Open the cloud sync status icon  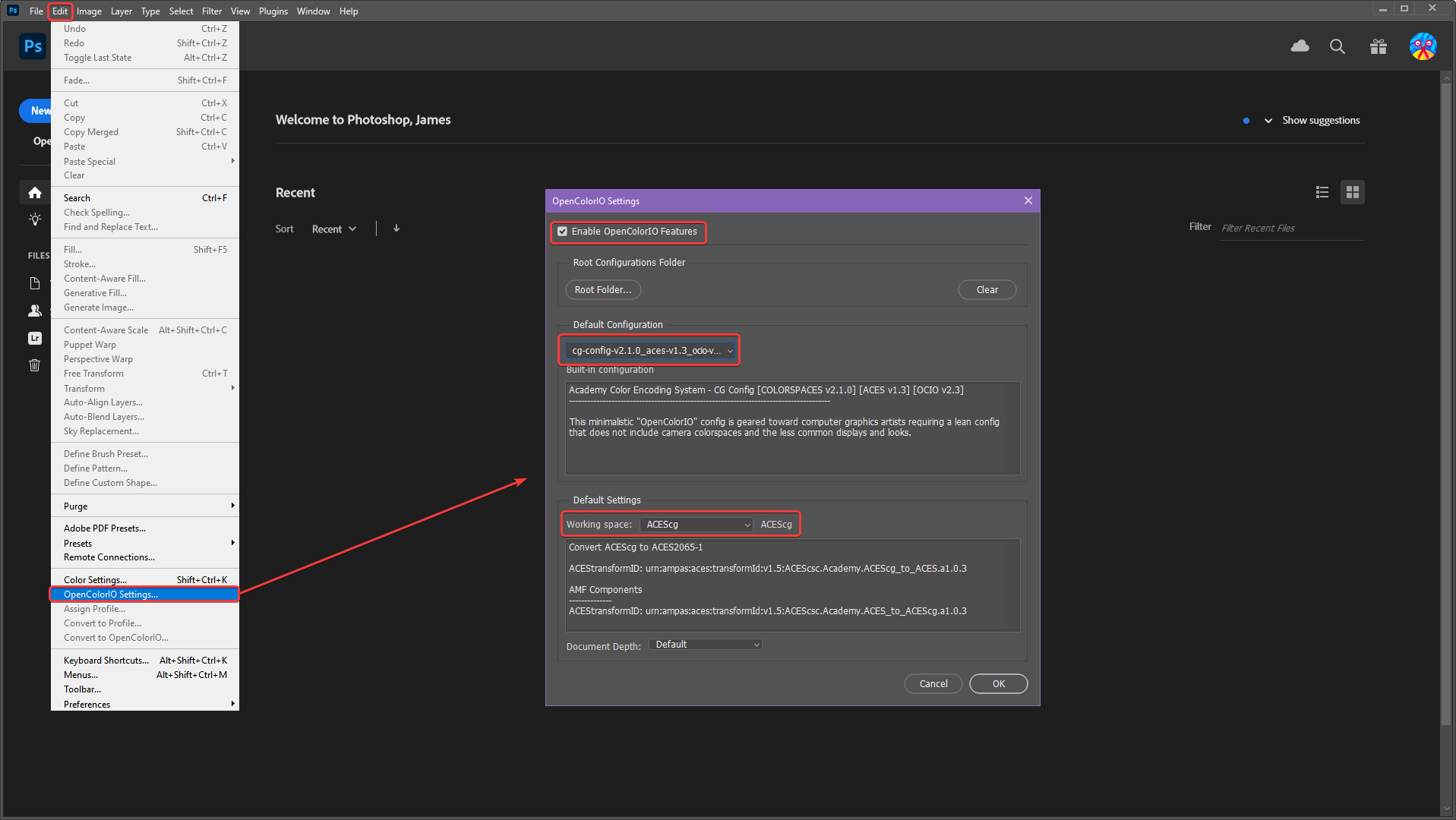1300,46
